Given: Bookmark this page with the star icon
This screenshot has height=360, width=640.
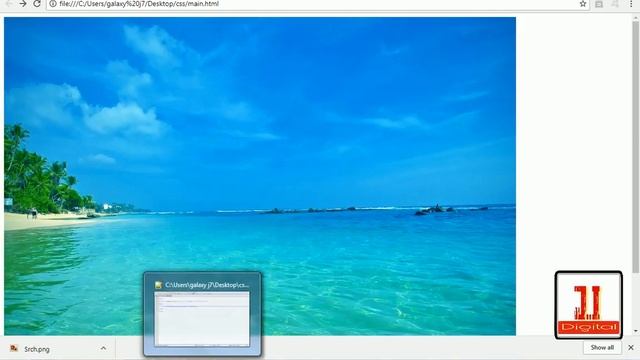Looking at the screenshot, I should pos(583,4).
